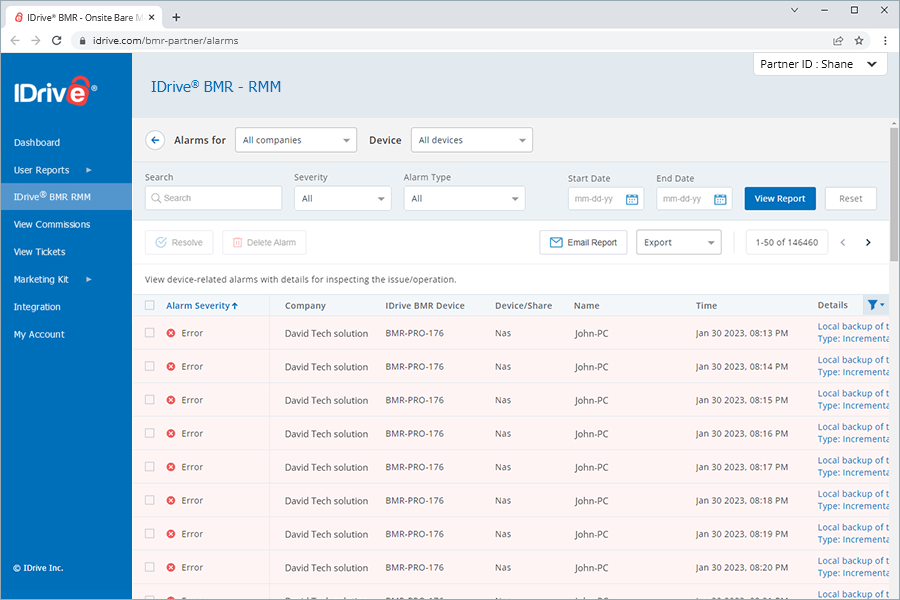Click the Email Report button
This screenshot has height=600, width=900.
(x=583, y=242)
